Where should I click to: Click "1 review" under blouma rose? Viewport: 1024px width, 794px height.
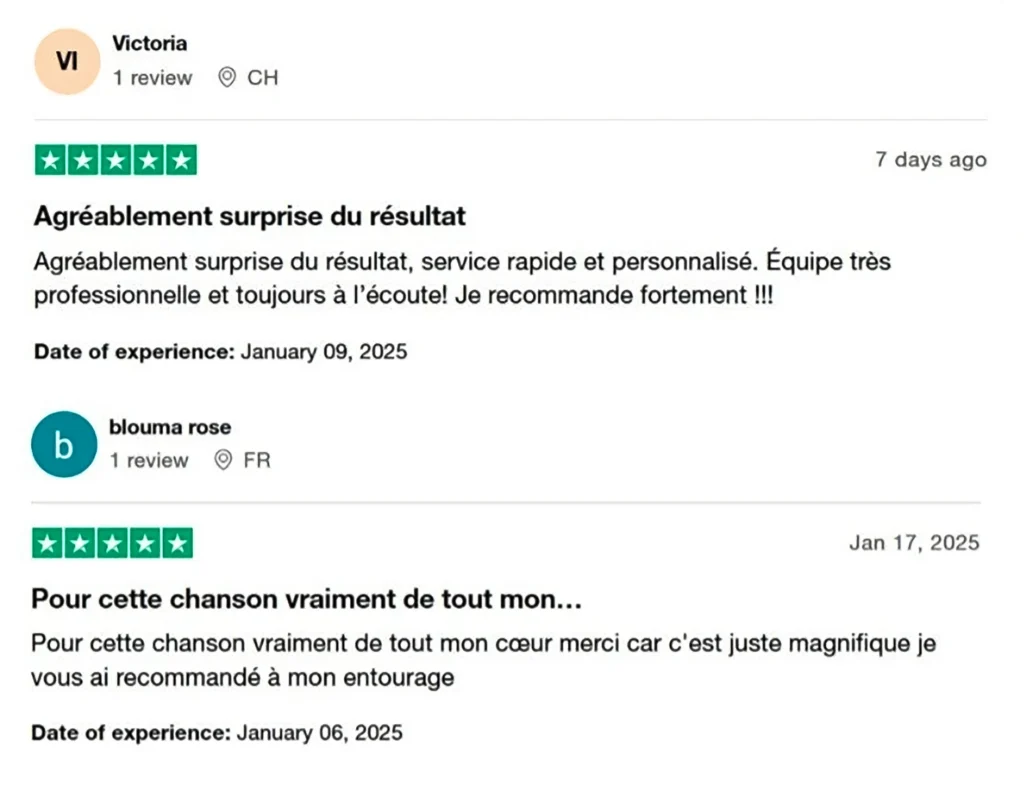[x=149, y=460]
